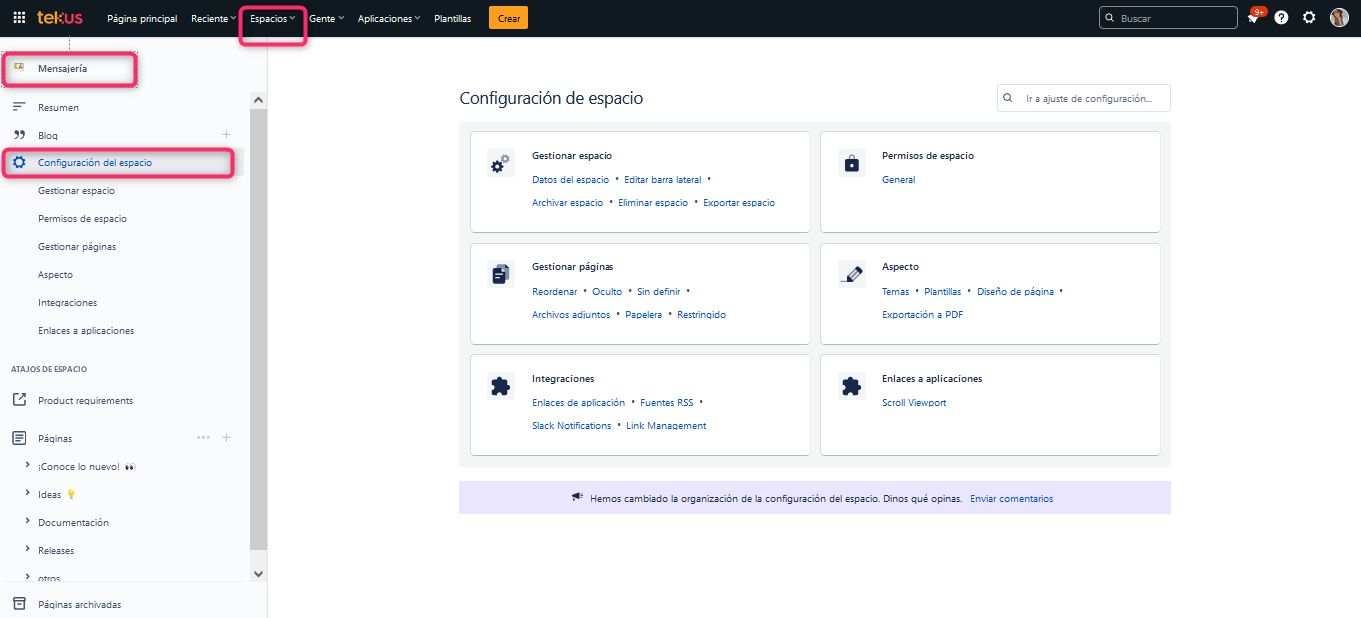Click the user profile avatar
1361x618 pixels.
(x=1339, y=18)
